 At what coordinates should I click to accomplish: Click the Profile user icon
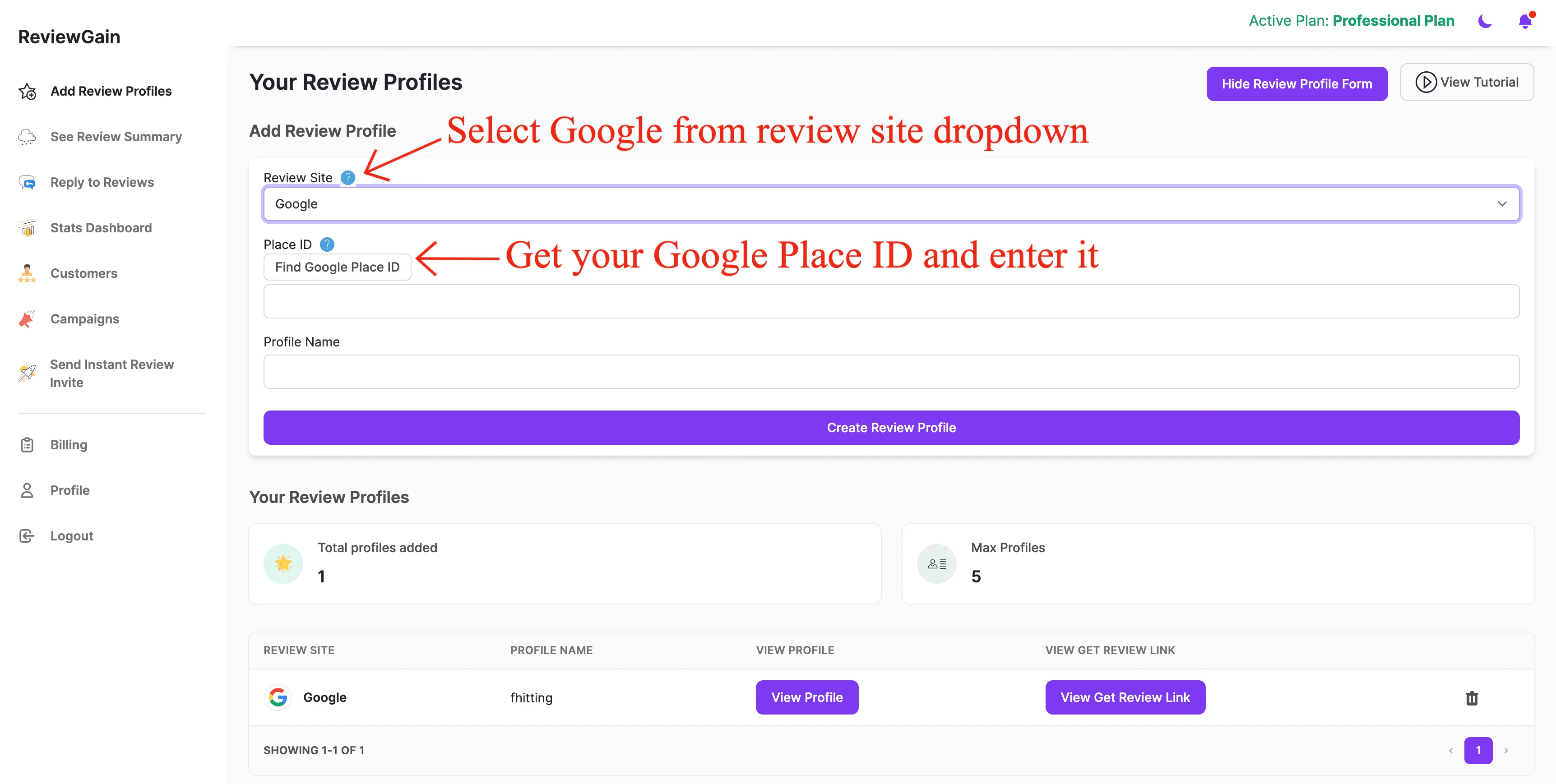coord(27,490)
